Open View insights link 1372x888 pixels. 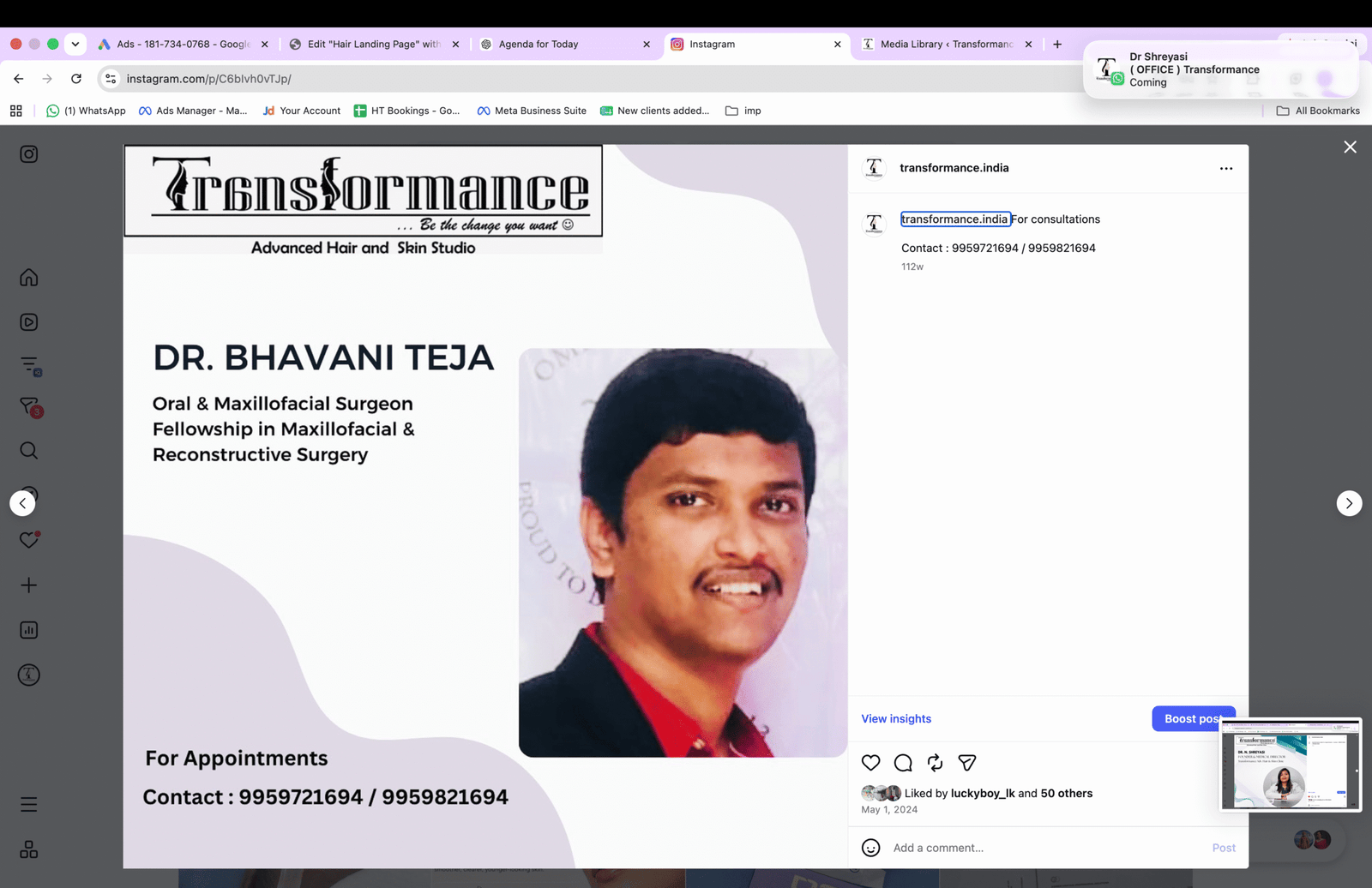pos(896,719)
